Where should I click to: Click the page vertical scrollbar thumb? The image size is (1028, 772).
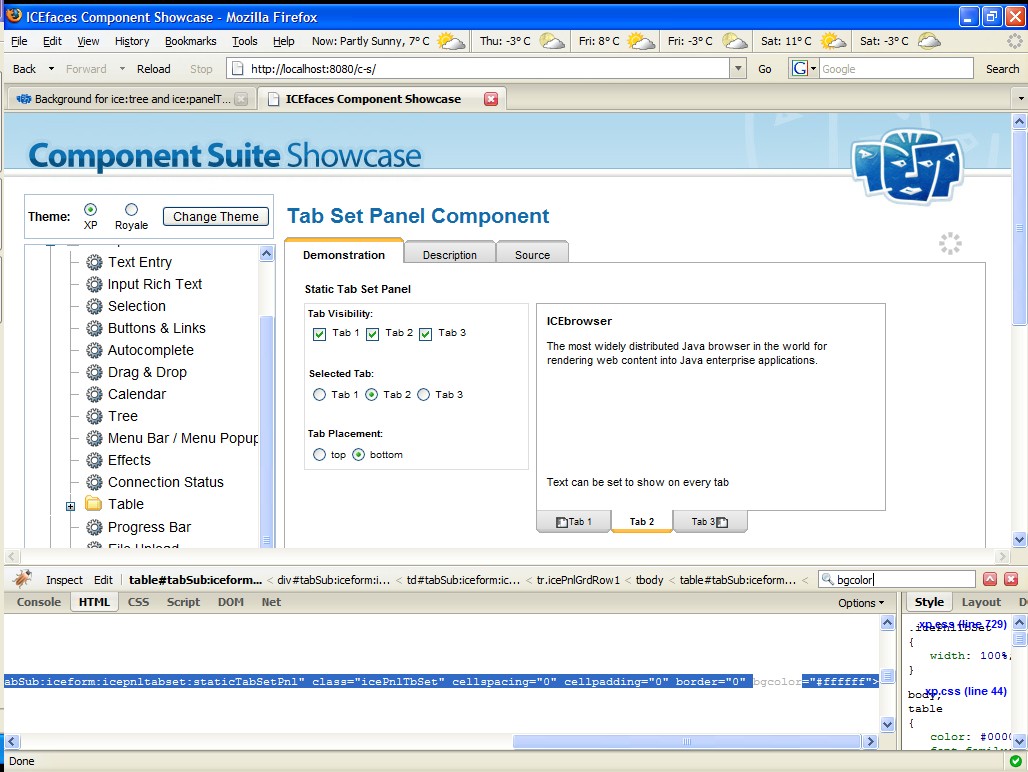pyautogui.click(x=1019, y=227)
